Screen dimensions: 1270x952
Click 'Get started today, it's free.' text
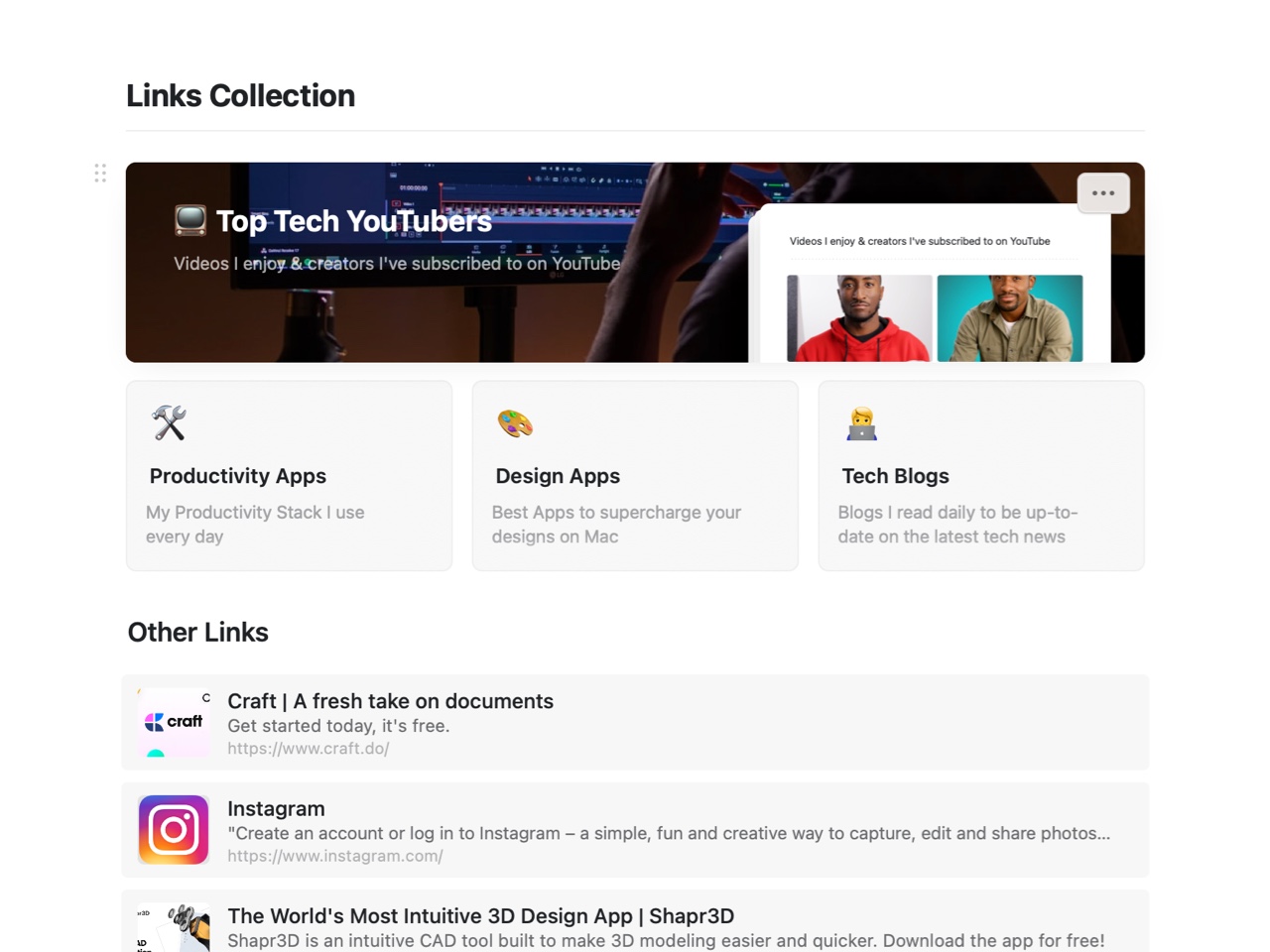click(338, 726)
